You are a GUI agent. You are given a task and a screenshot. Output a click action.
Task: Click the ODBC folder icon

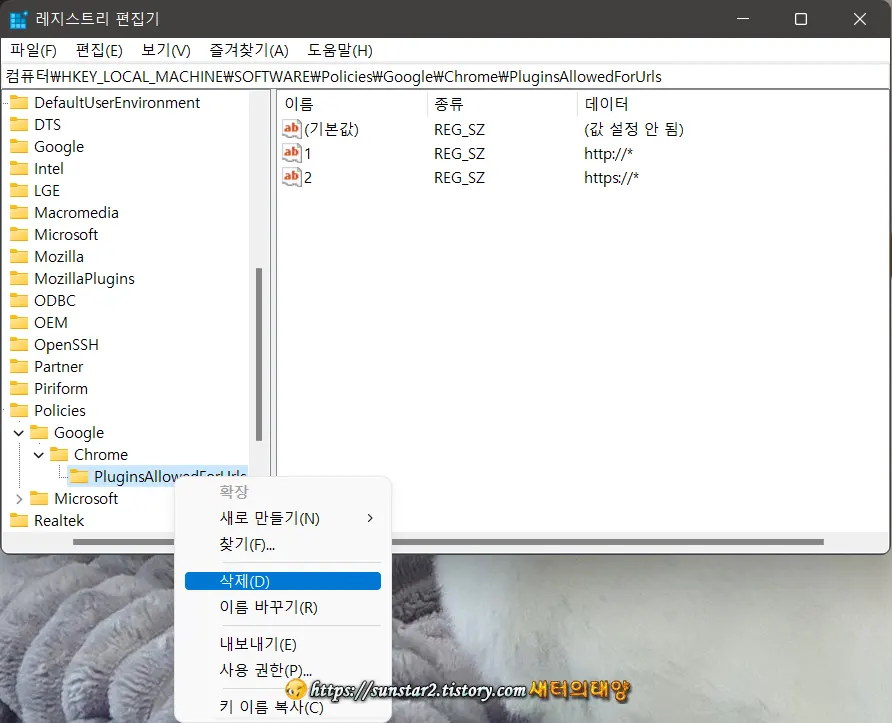click(19, 301)
